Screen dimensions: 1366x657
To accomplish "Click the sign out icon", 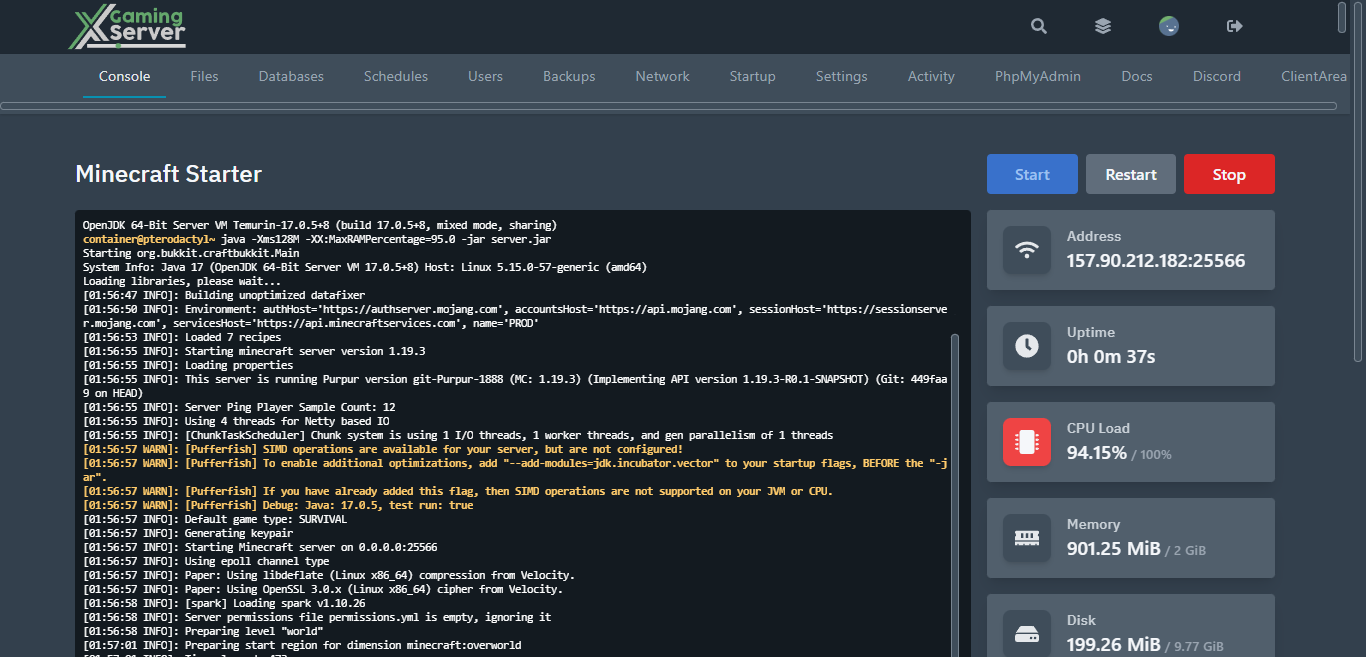I will (x=1234, y=27).
